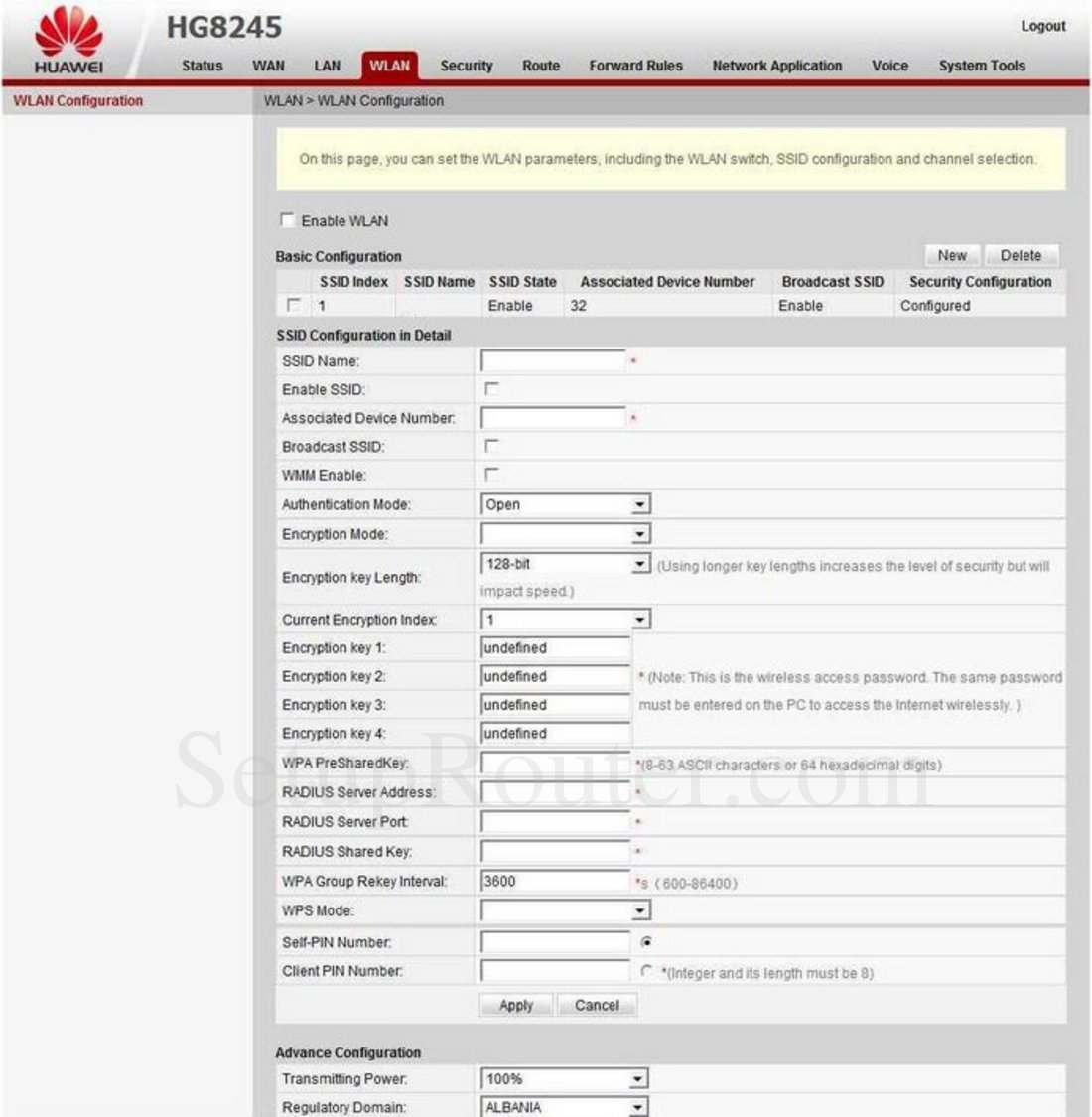The height and width of the screenshot is (1117, 1092).
Task: Click inside the WPA PreSharedKey field
Action: click(x=552, y=763)
